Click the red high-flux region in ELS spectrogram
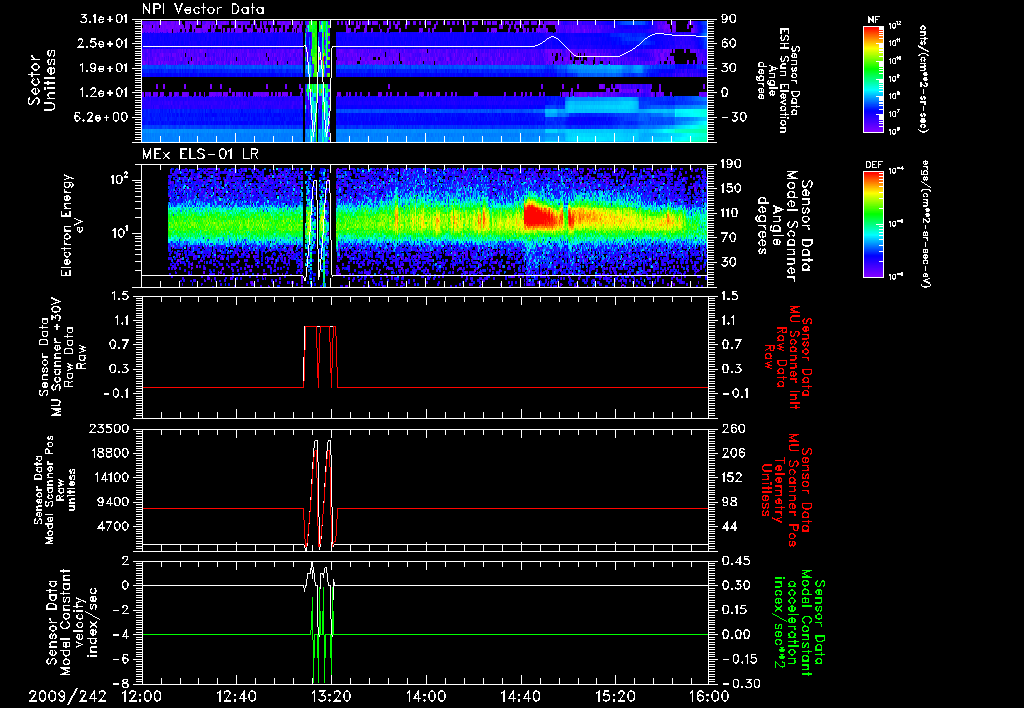This screenshot has width=1024, height=708. [543, 215]
